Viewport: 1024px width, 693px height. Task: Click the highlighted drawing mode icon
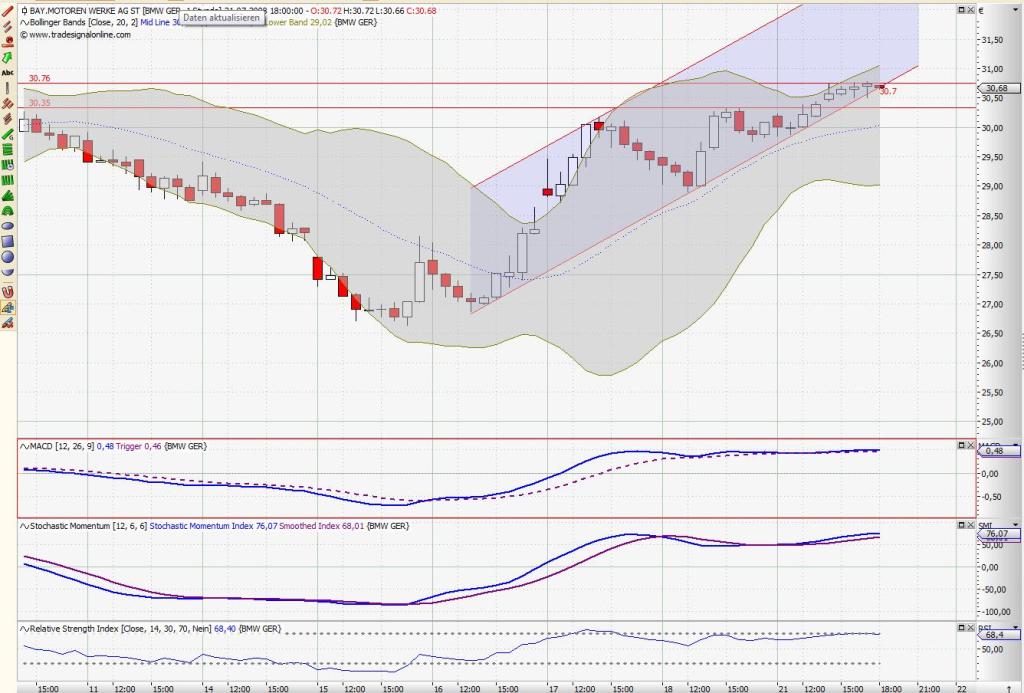[8, 307]
